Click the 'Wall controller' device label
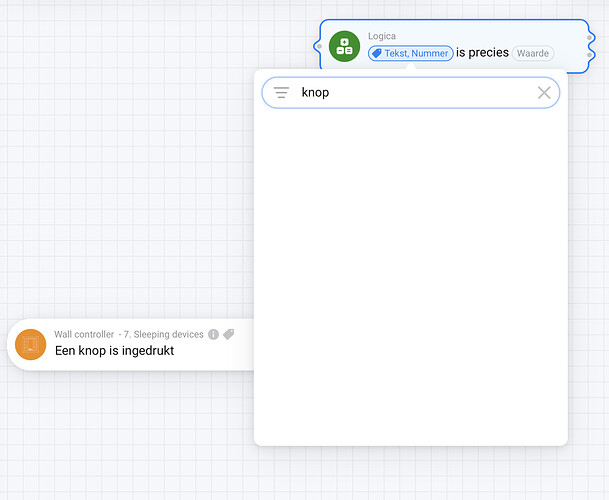The width and height of the screenshot is (609, 500). coord(84,334)
